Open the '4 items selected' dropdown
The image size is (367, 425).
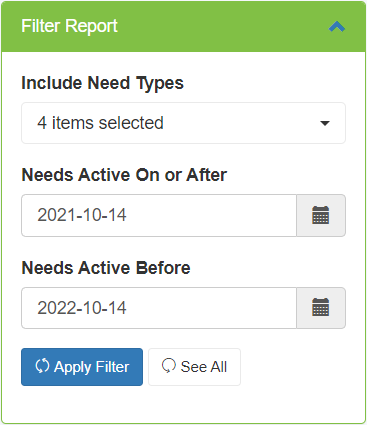click(x=183, y=123)
